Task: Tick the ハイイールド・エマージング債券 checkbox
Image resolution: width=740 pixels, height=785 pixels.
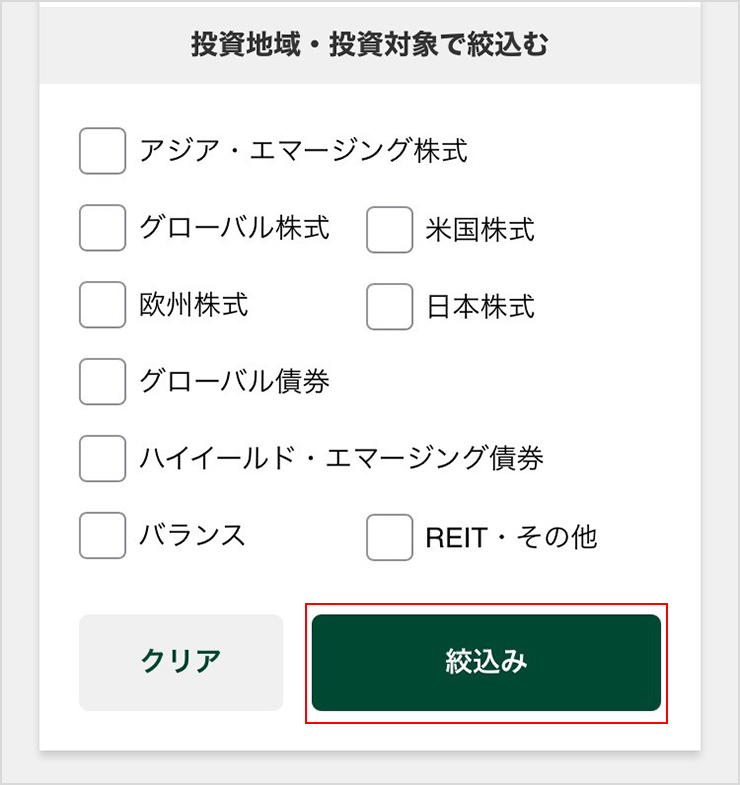Action: coord(102,459)
